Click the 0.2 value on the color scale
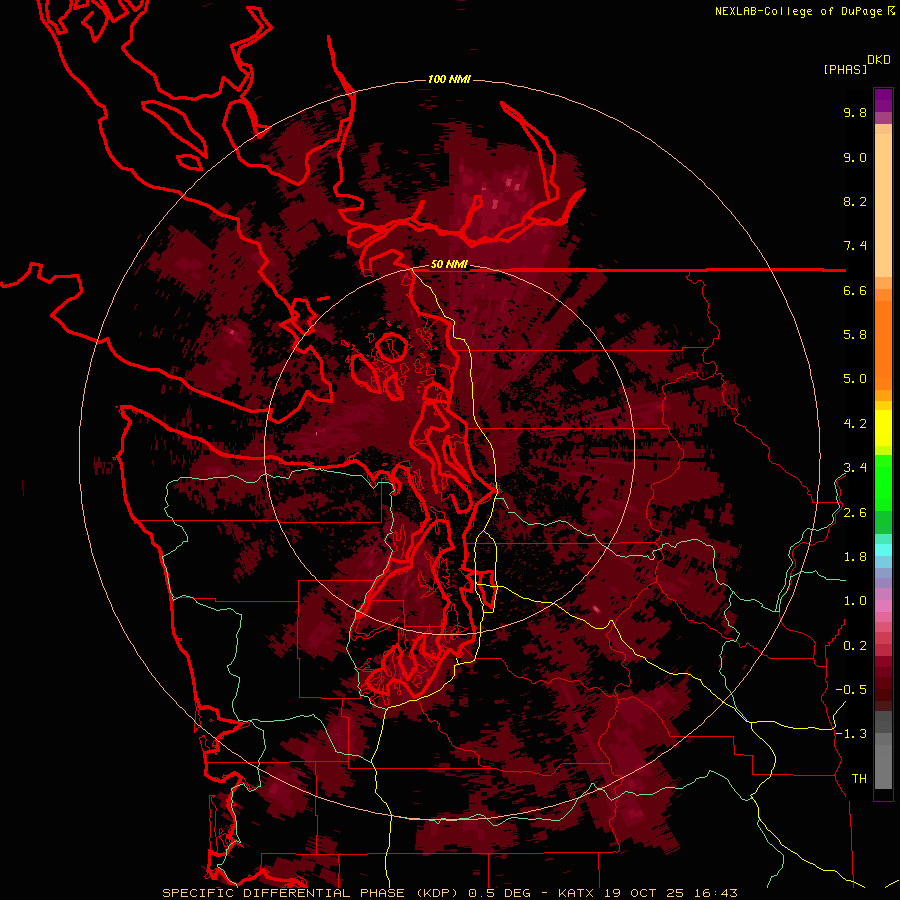This screenshot has height=900, width=900. point(855,646)
